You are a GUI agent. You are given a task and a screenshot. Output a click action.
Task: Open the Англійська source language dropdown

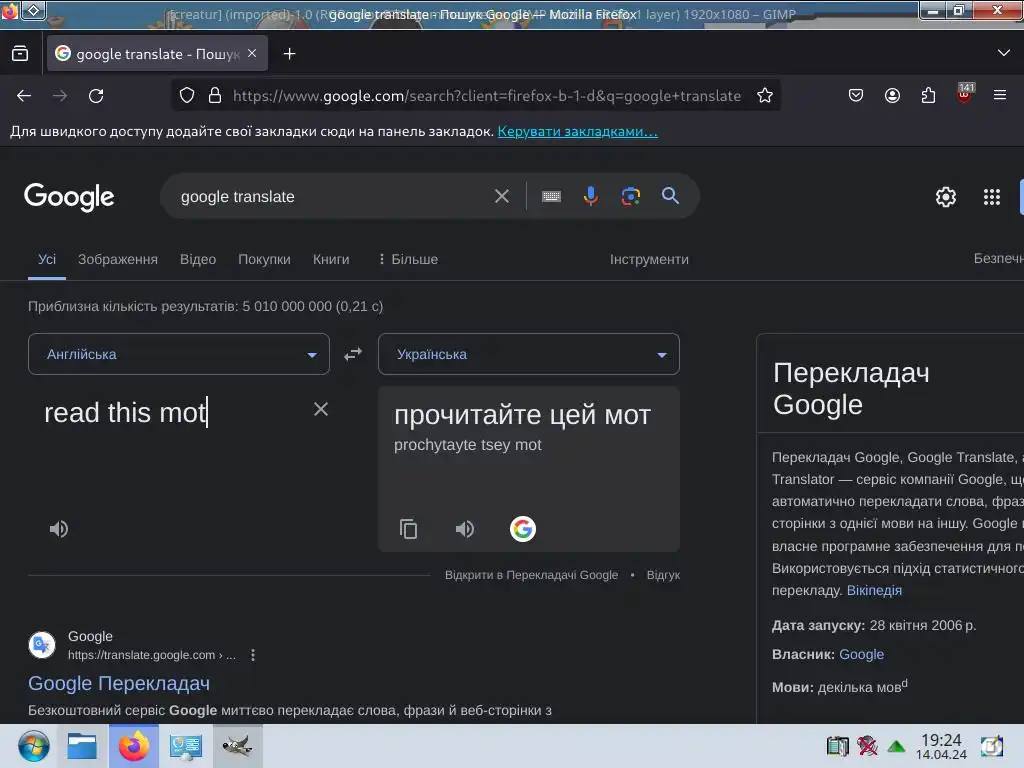click(x=179, y=354)
